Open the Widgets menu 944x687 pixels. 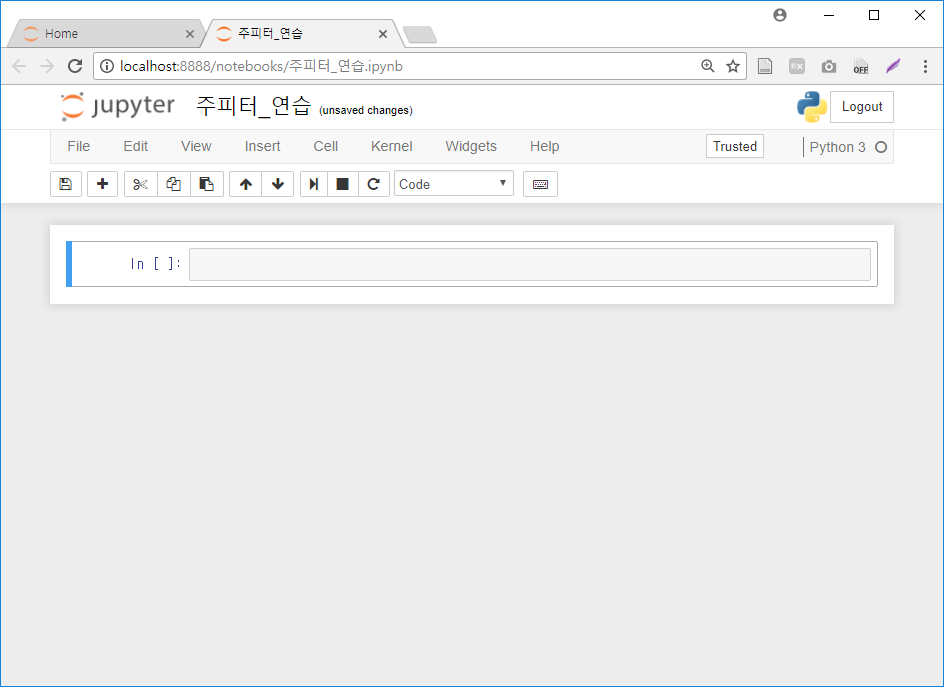pyautogui.click(x=471, y=146)
